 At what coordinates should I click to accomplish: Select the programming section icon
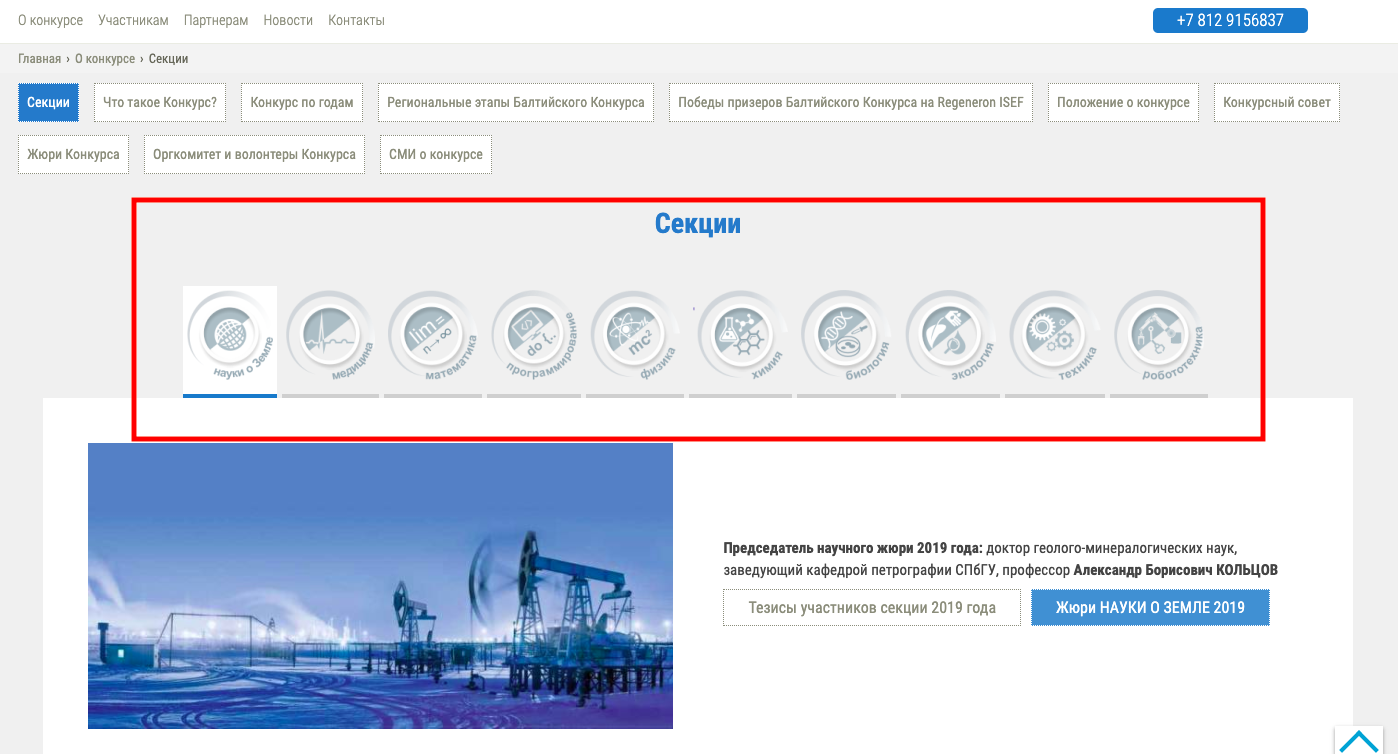click(x=535, y=338)
